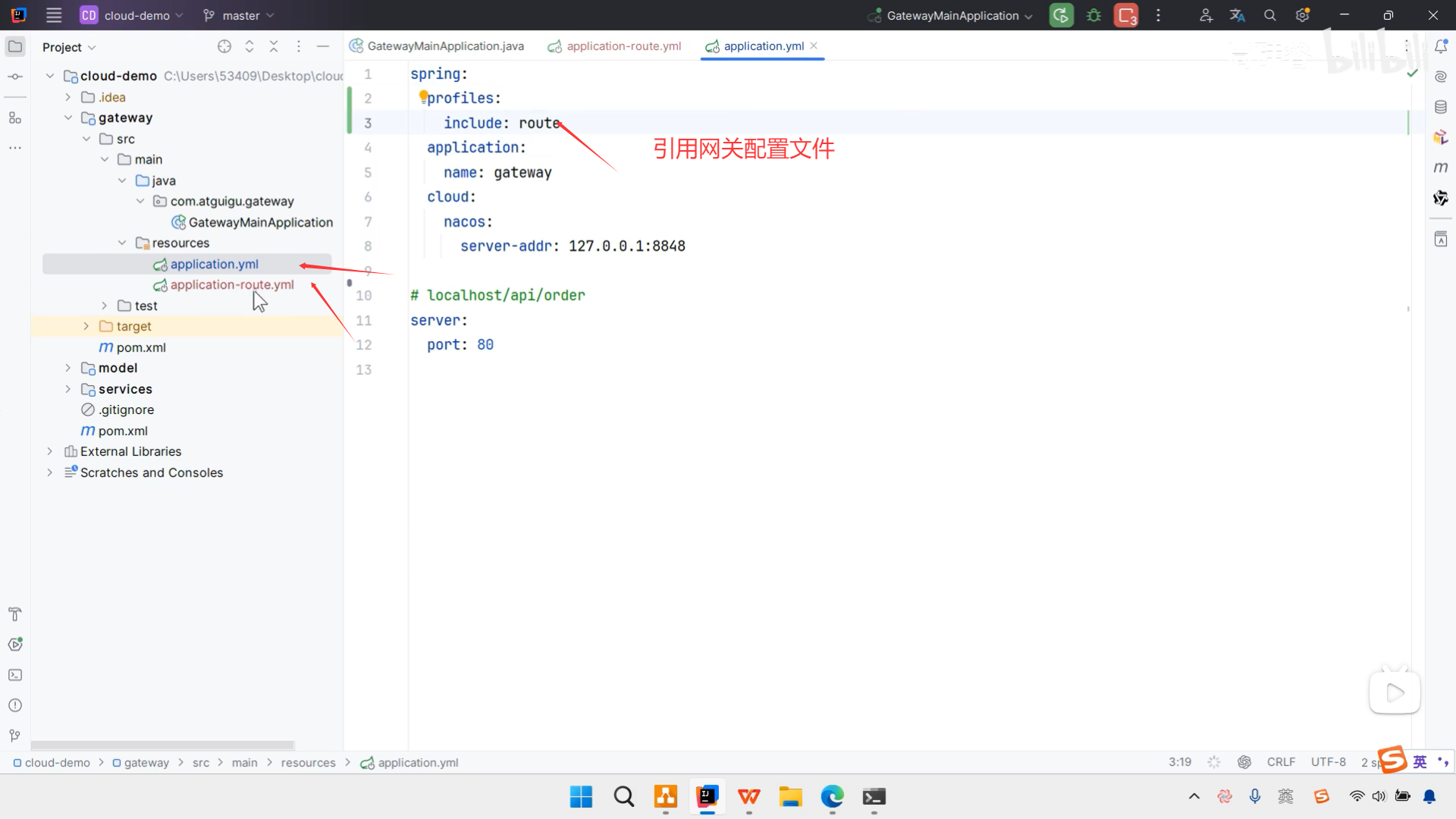
Task: Stop the running application
Action: coord(1126,15)
